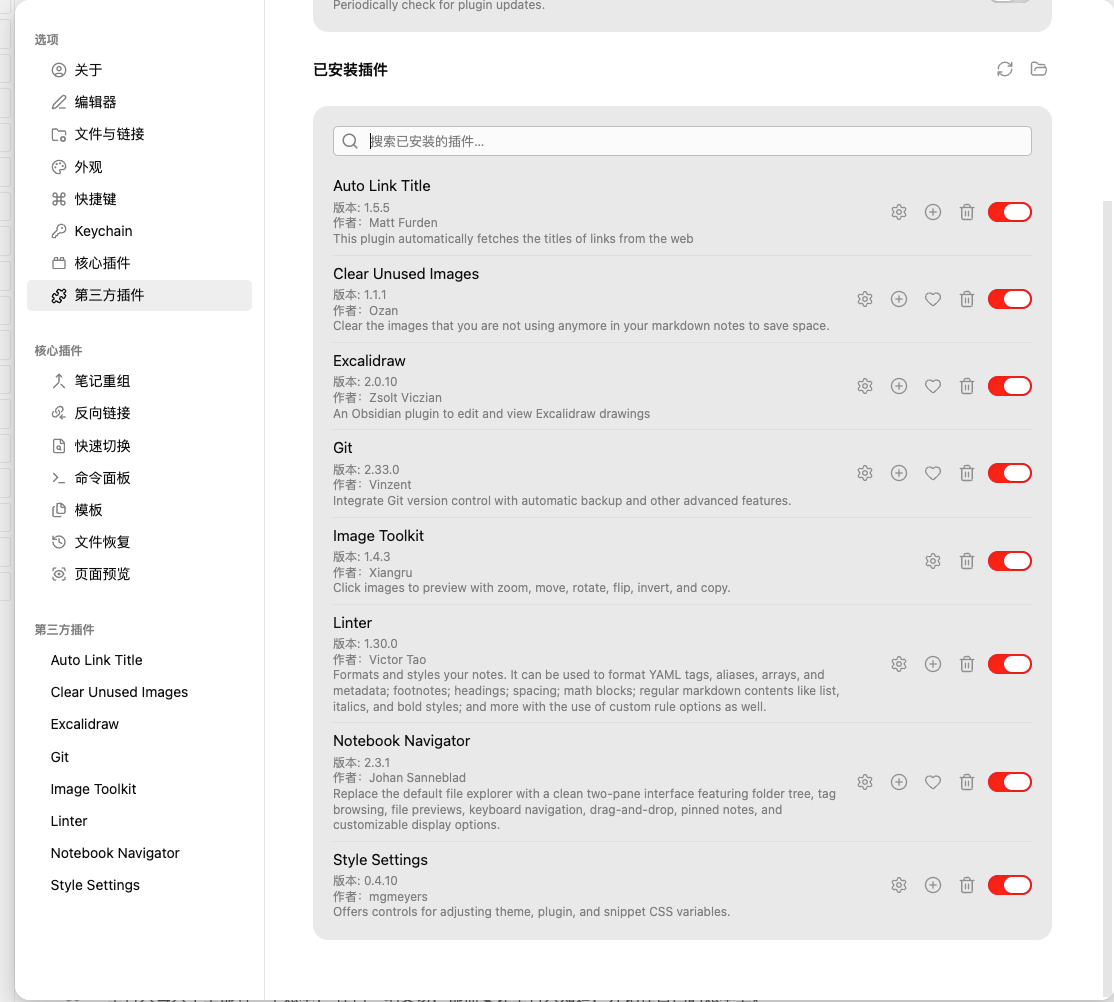Click heart icon for Notebook Navigator

(933, 782)
